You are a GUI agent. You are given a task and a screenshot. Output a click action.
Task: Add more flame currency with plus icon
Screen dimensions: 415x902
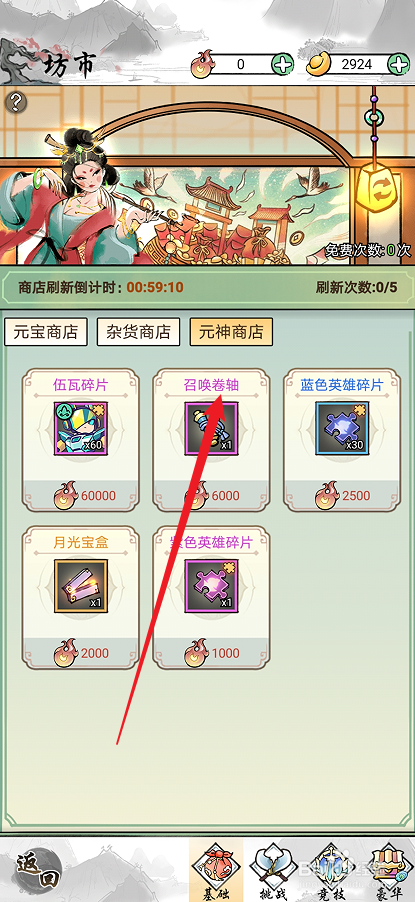click(283, 64)
